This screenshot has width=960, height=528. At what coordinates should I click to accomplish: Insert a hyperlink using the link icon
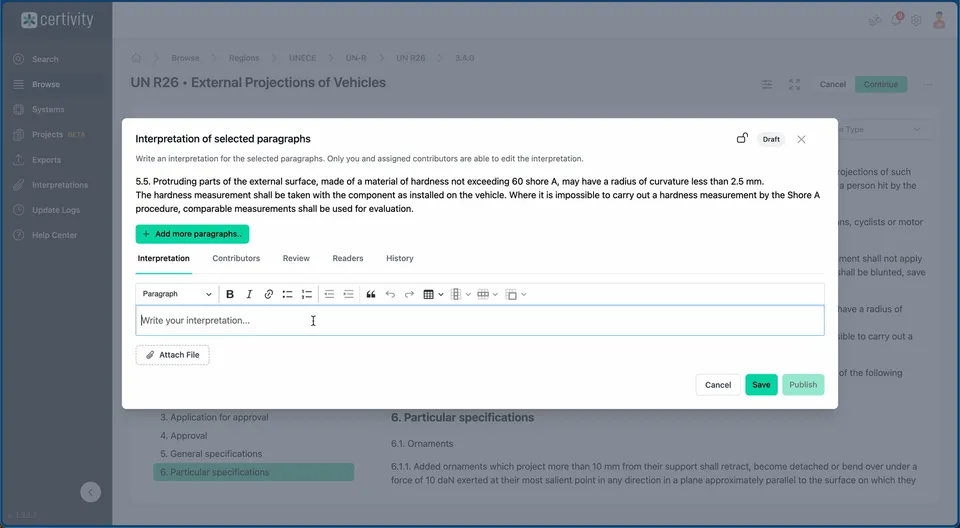click(x=268, y=294)
